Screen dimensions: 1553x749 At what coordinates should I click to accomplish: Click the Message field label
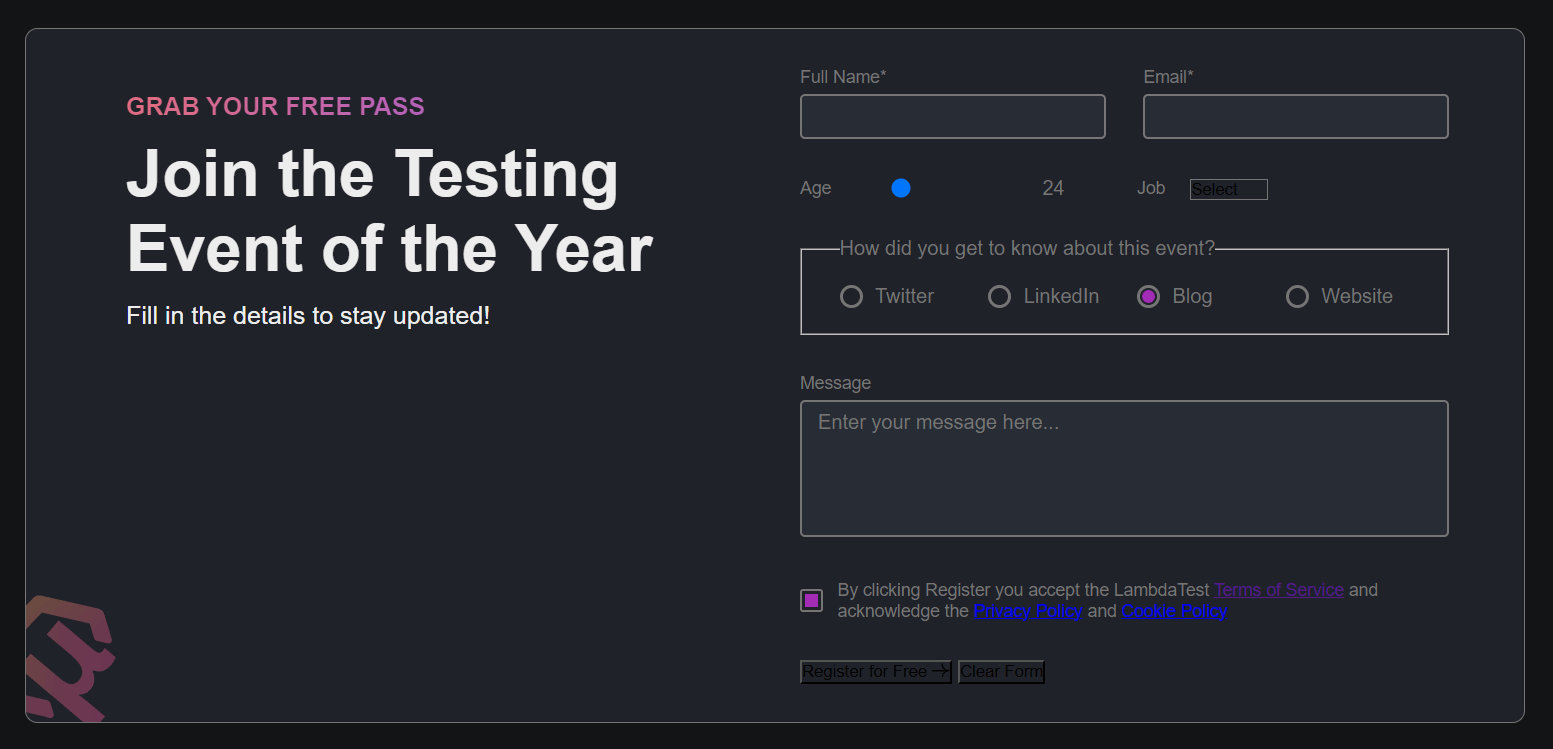835,383
